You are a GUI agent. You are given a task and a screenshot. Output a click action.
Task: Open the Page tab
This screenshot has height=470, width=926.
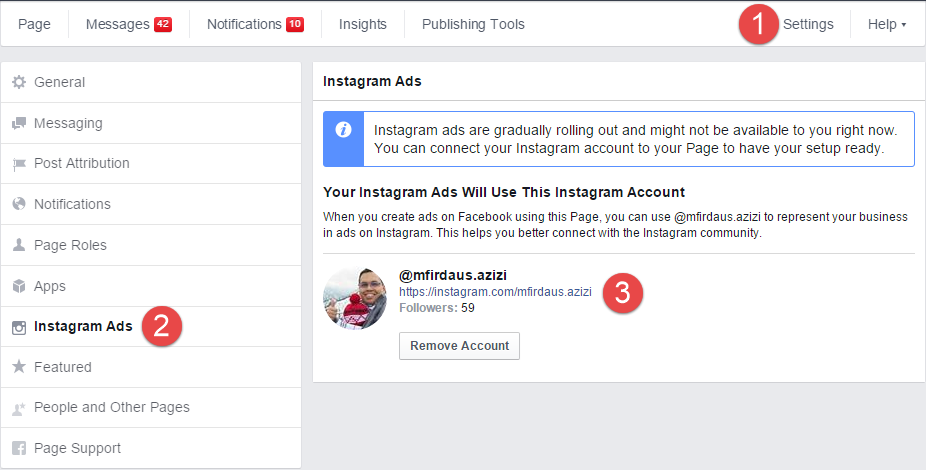pyautogui.click(x=34, y=24)
